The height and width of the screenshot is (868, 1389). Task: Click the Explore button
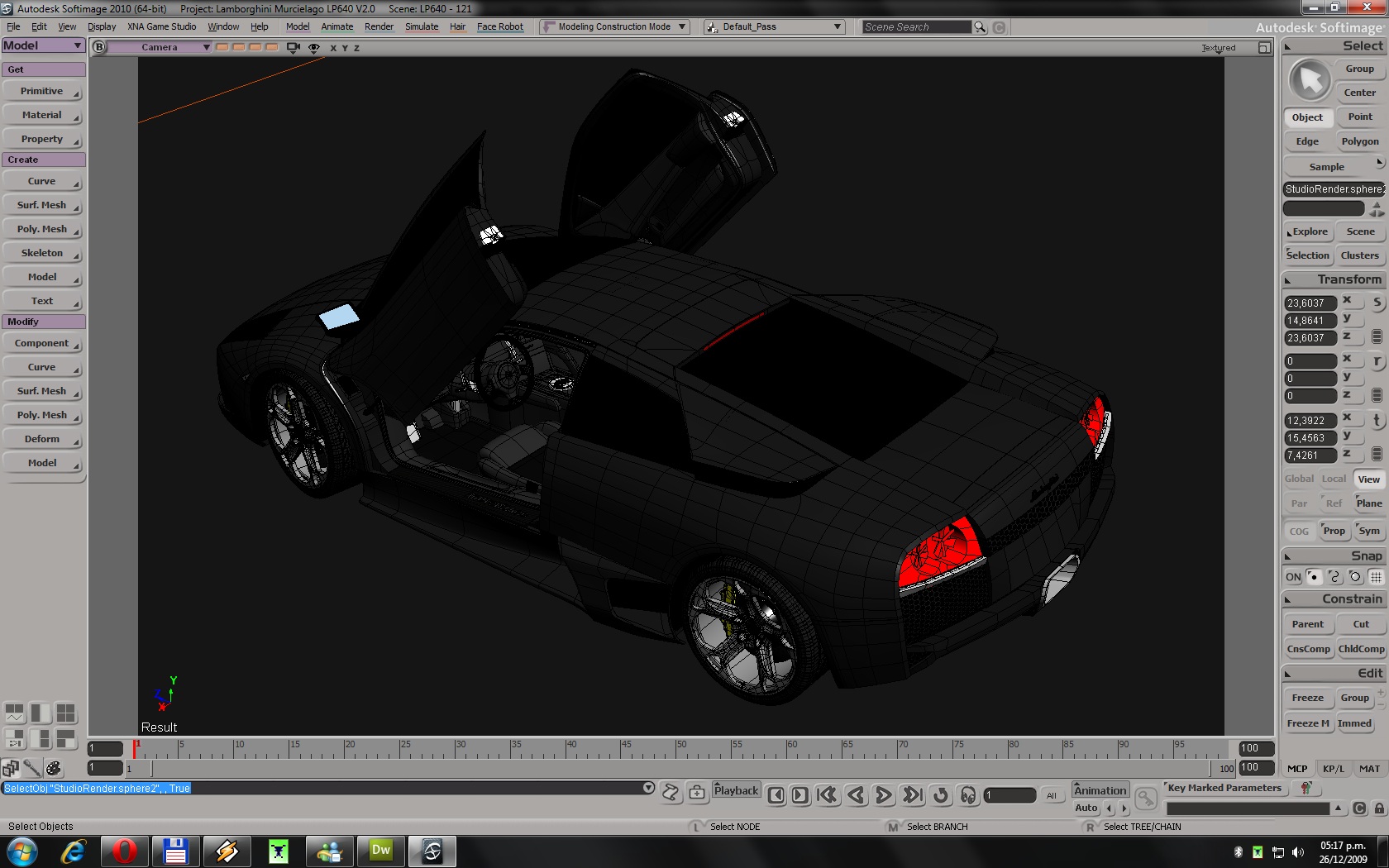pos(1308,232)
